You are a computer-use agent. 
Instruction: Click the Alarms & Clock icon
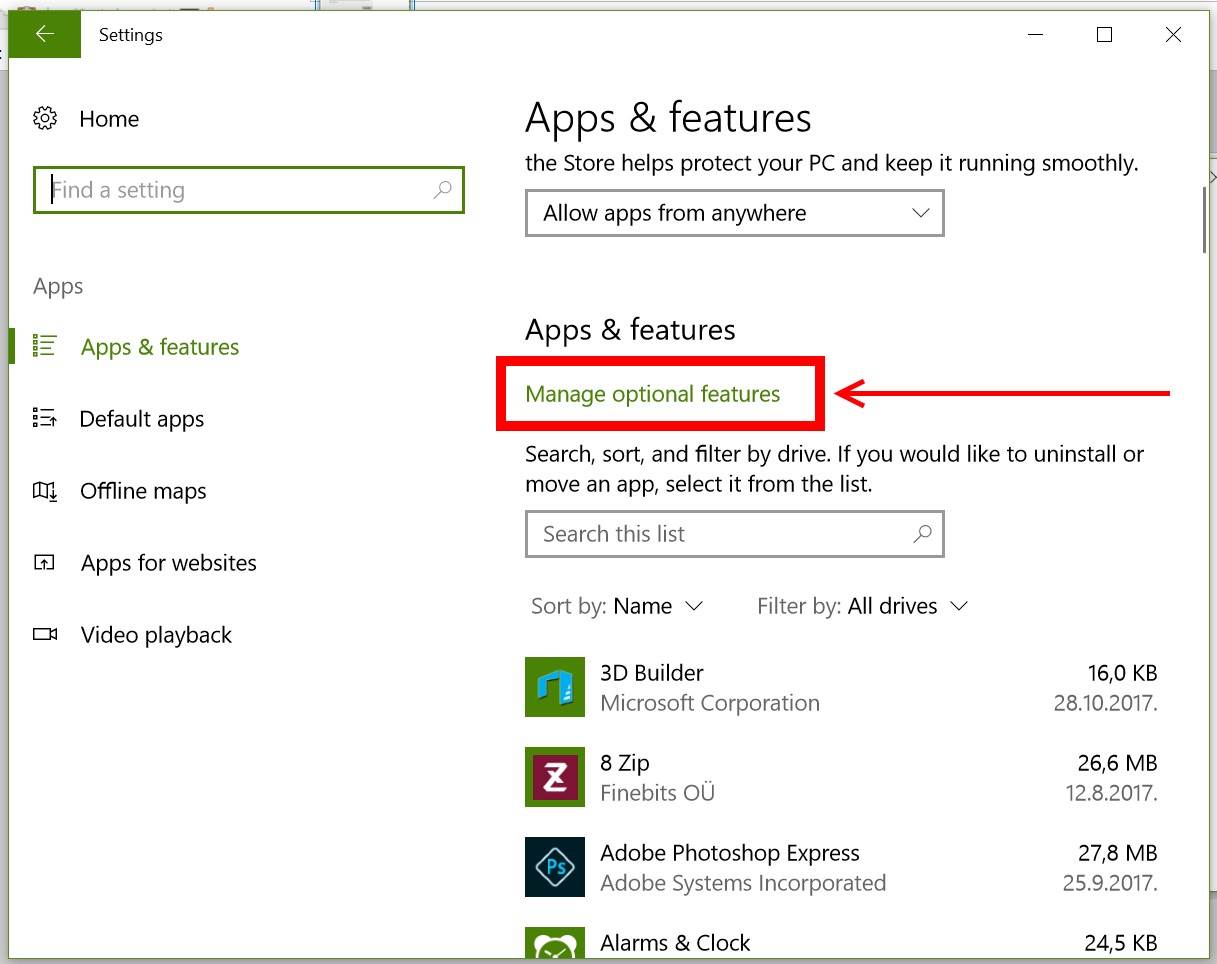click(x=554, y=946)
